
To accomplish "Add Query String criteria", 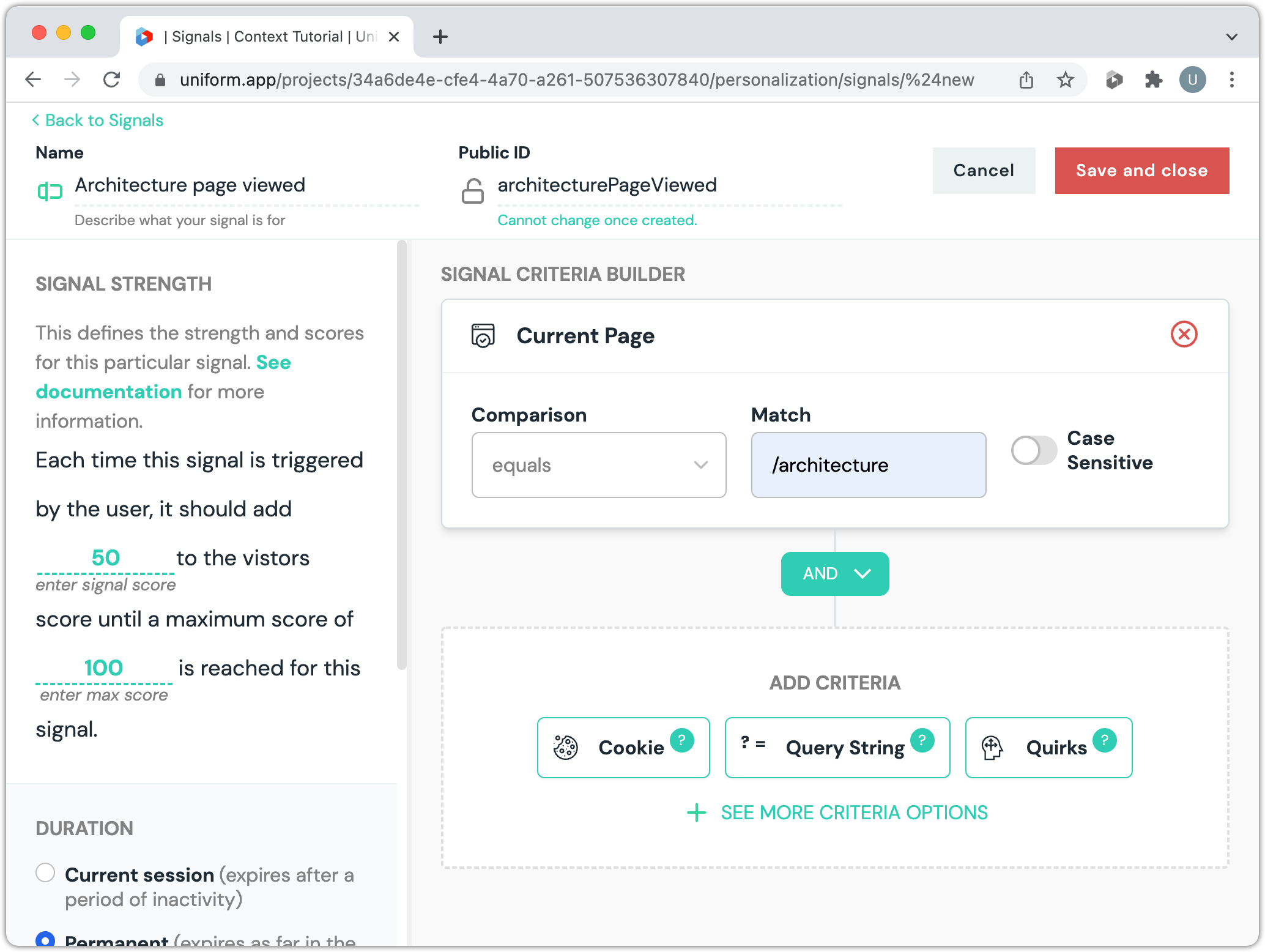I will pos(836,748).
